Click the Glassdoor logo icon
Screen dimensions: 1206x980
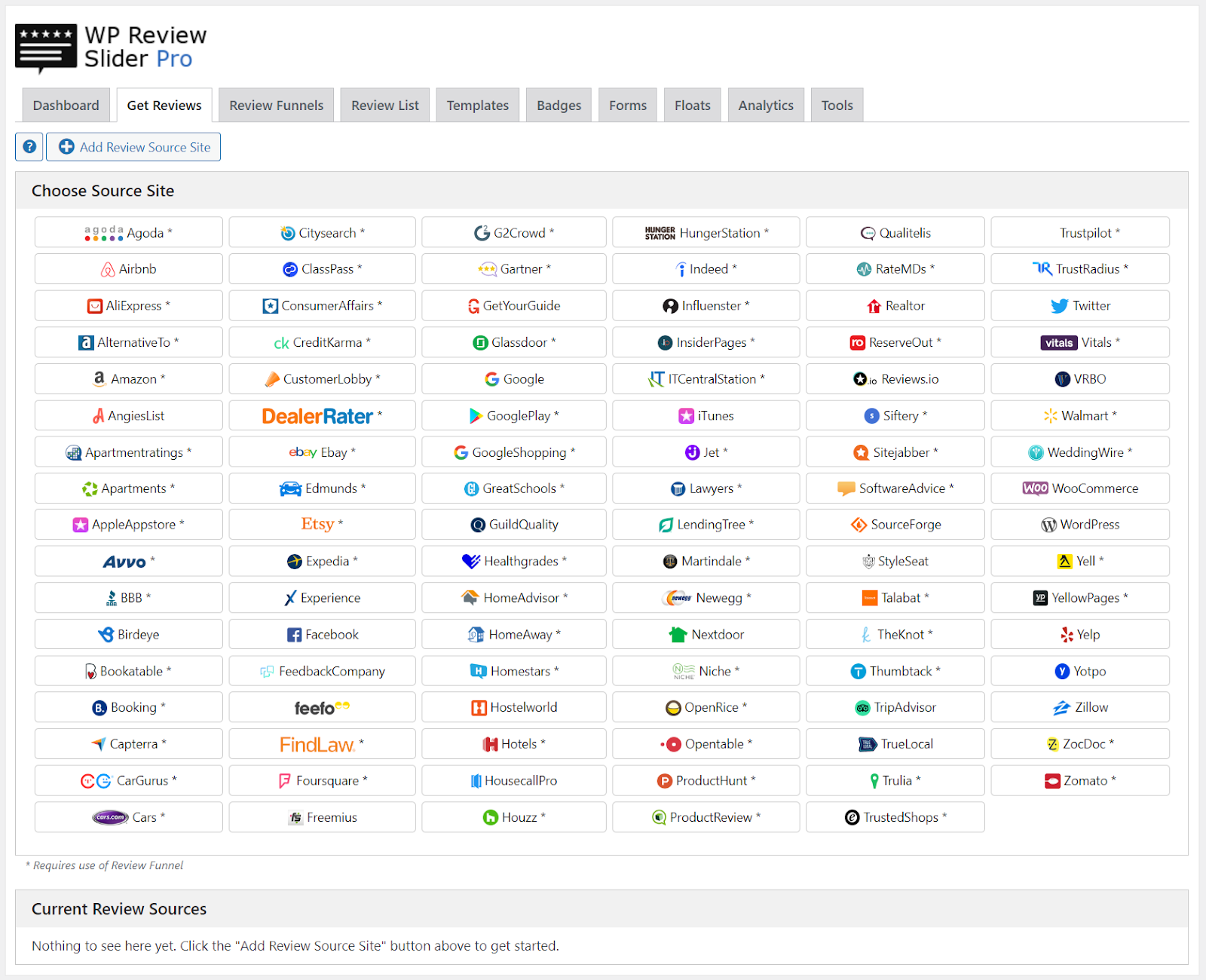point(480,343)
